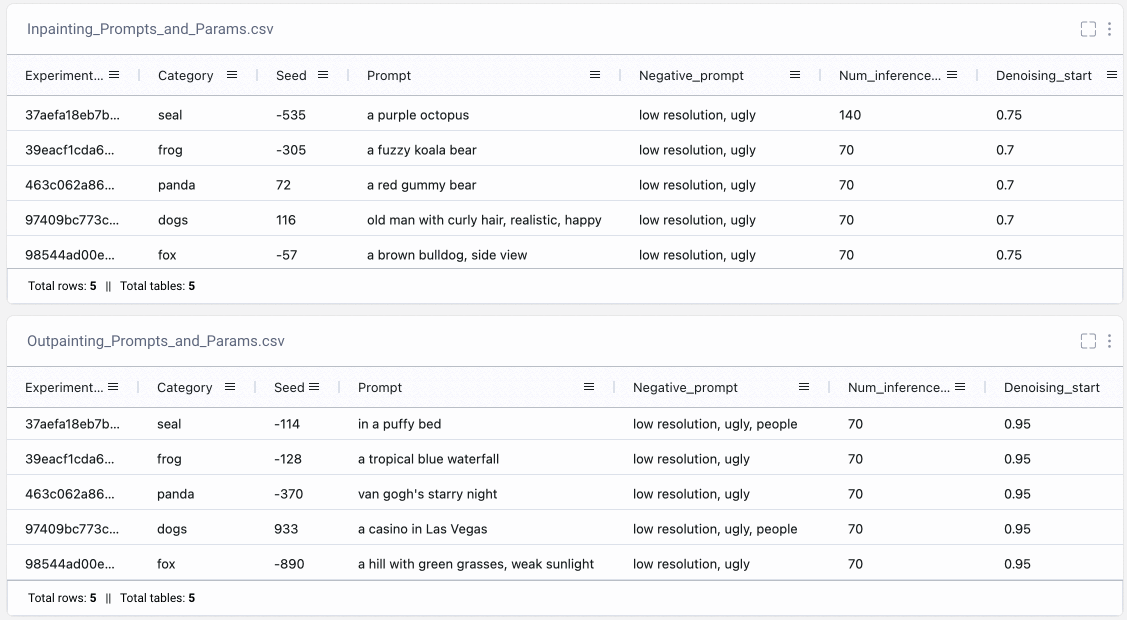
Task: Select 'a casino in Las Vegas' cell
Action: point(422,529)
